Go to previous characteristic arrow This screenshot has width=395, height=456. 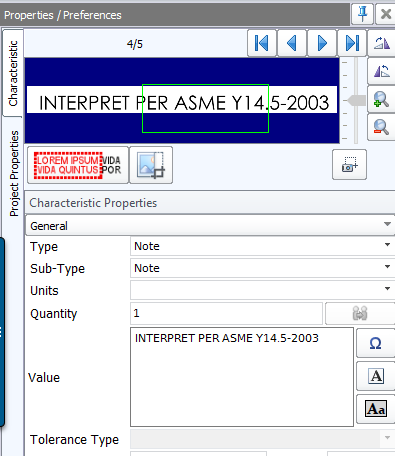point(292,43)
